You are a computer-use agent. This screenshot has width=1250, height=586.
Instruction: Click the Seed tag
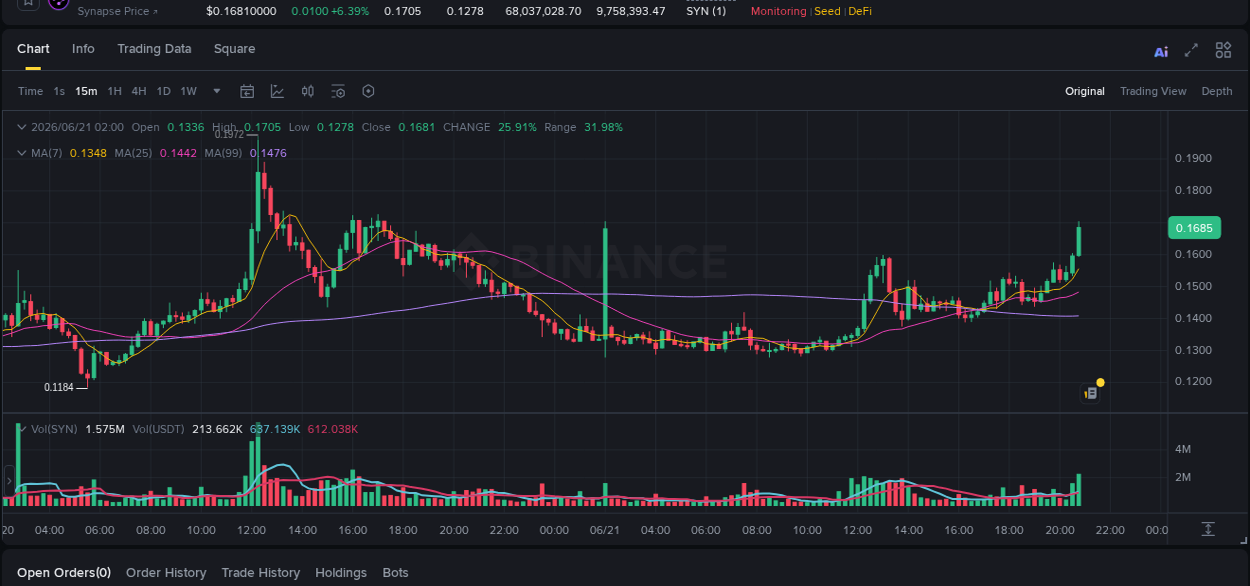827,11
